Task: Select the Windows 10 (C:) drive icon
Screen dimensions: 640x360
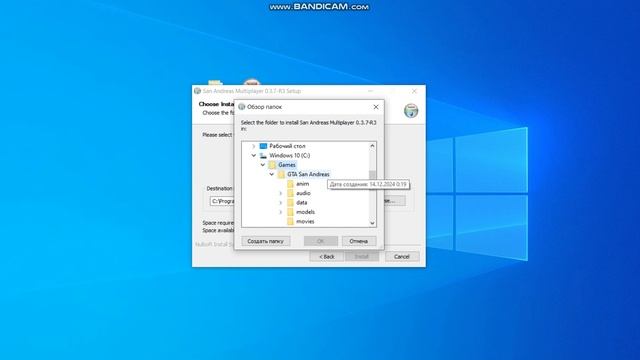Action: click(263, 156)
